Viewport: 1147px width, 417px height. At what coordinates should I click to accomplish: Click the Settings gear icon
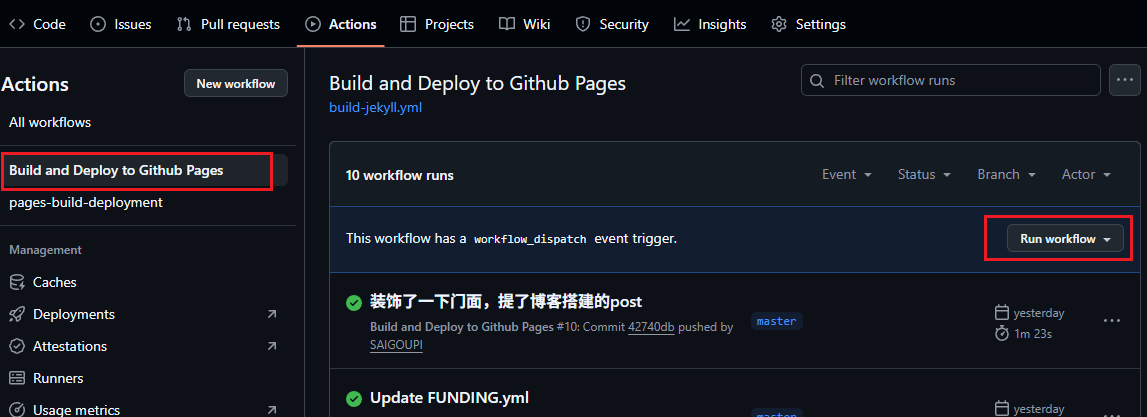coord(779,24)
